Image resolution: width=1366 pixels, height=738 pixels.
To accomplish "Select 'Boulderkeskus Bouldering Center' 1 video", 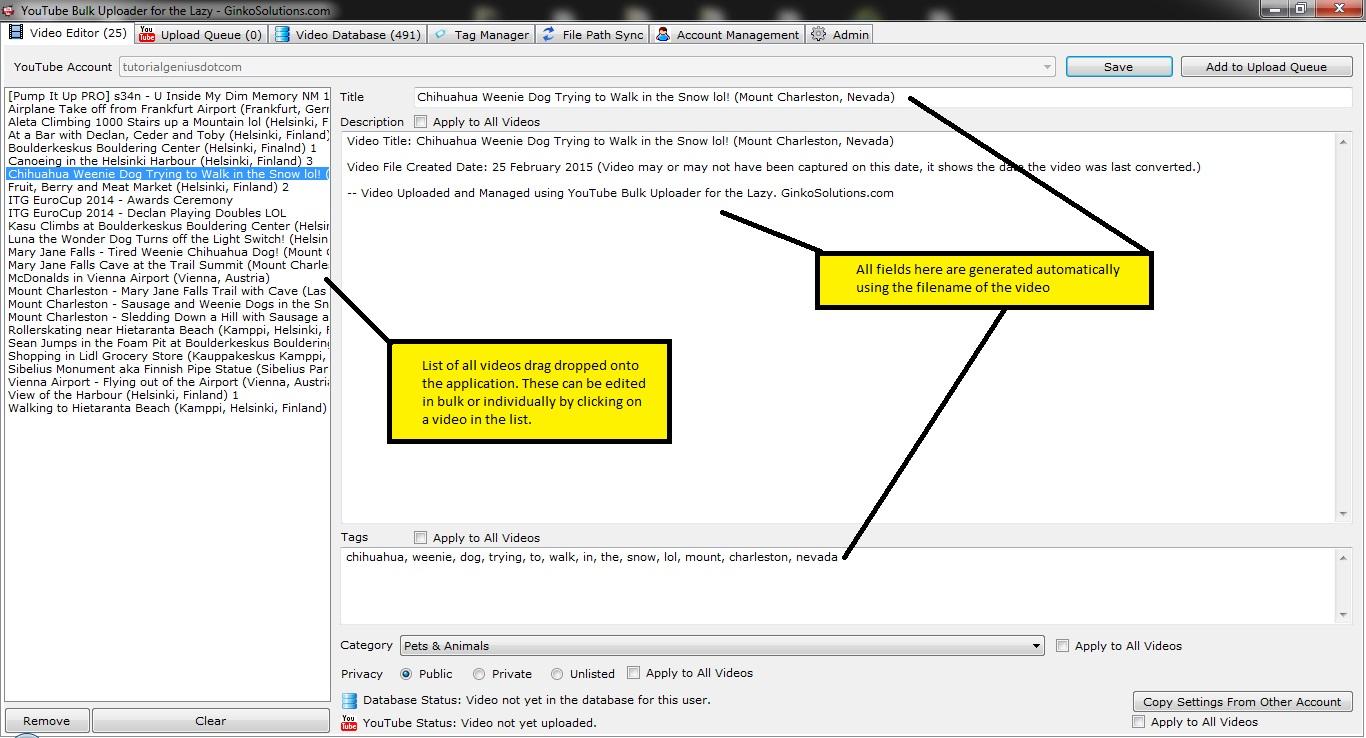I will pos(168,148).
